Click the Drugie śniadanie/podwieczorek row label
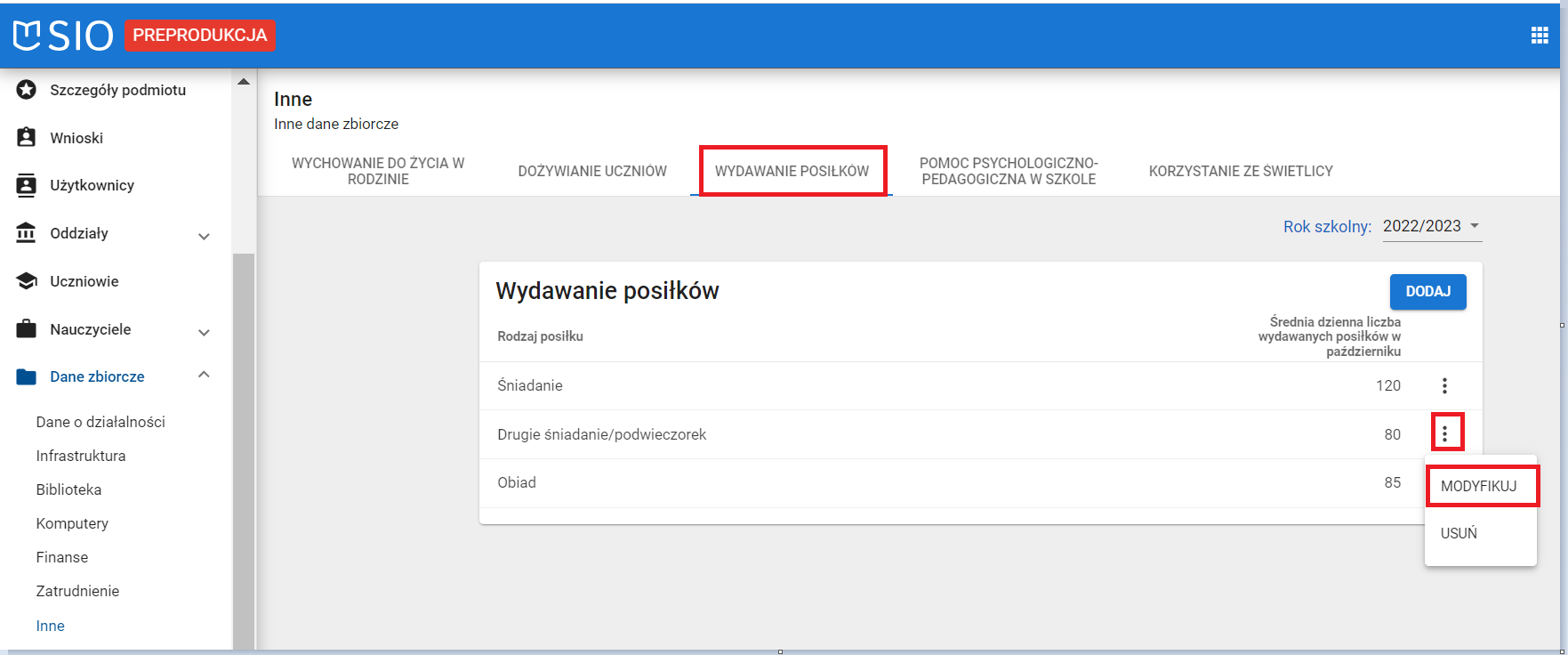This screenshot has height=655, width=1568. click(602, 434)
